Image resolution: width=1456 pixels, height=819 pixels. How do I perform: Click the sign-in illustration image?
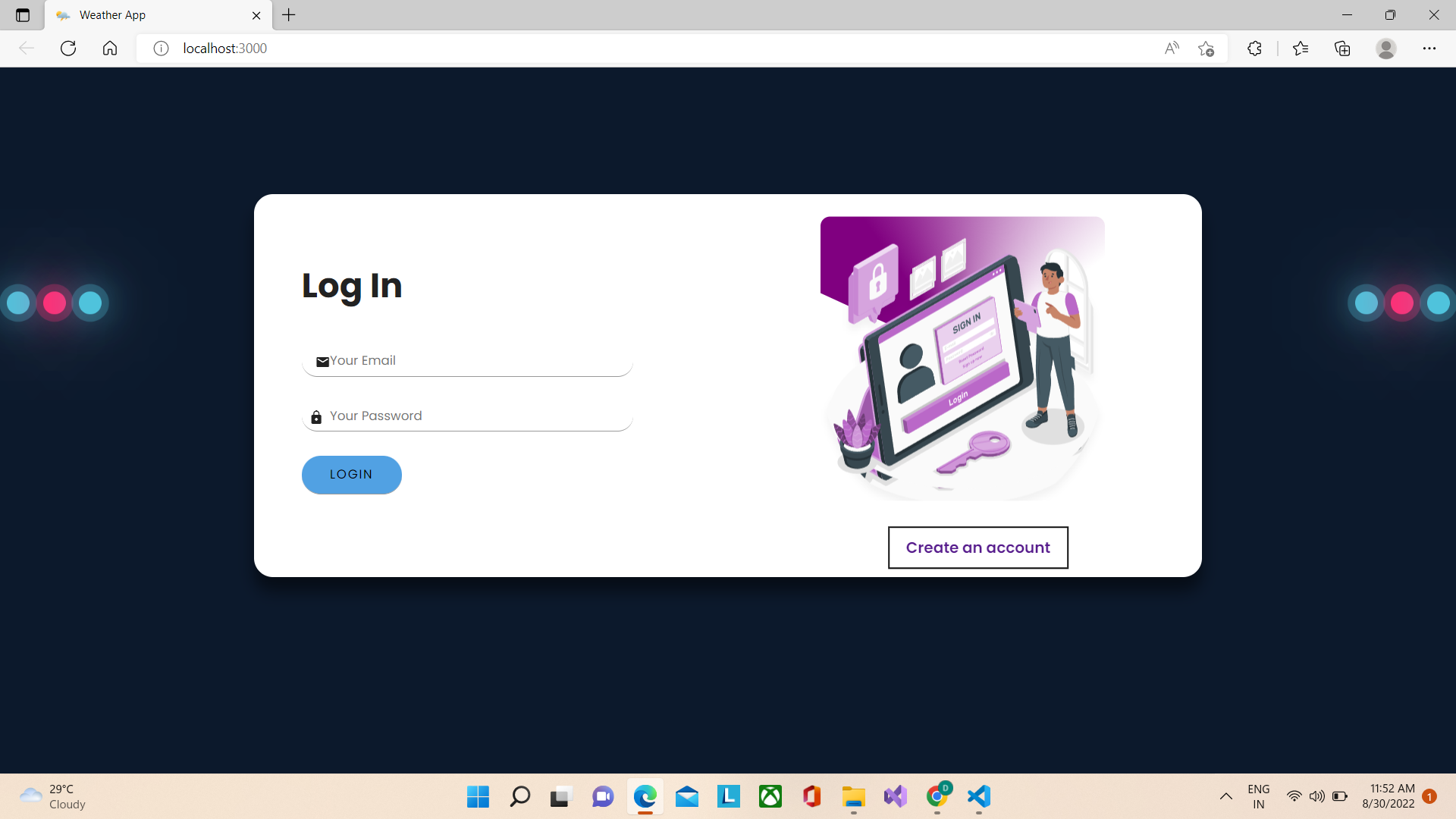coord(962,359)
